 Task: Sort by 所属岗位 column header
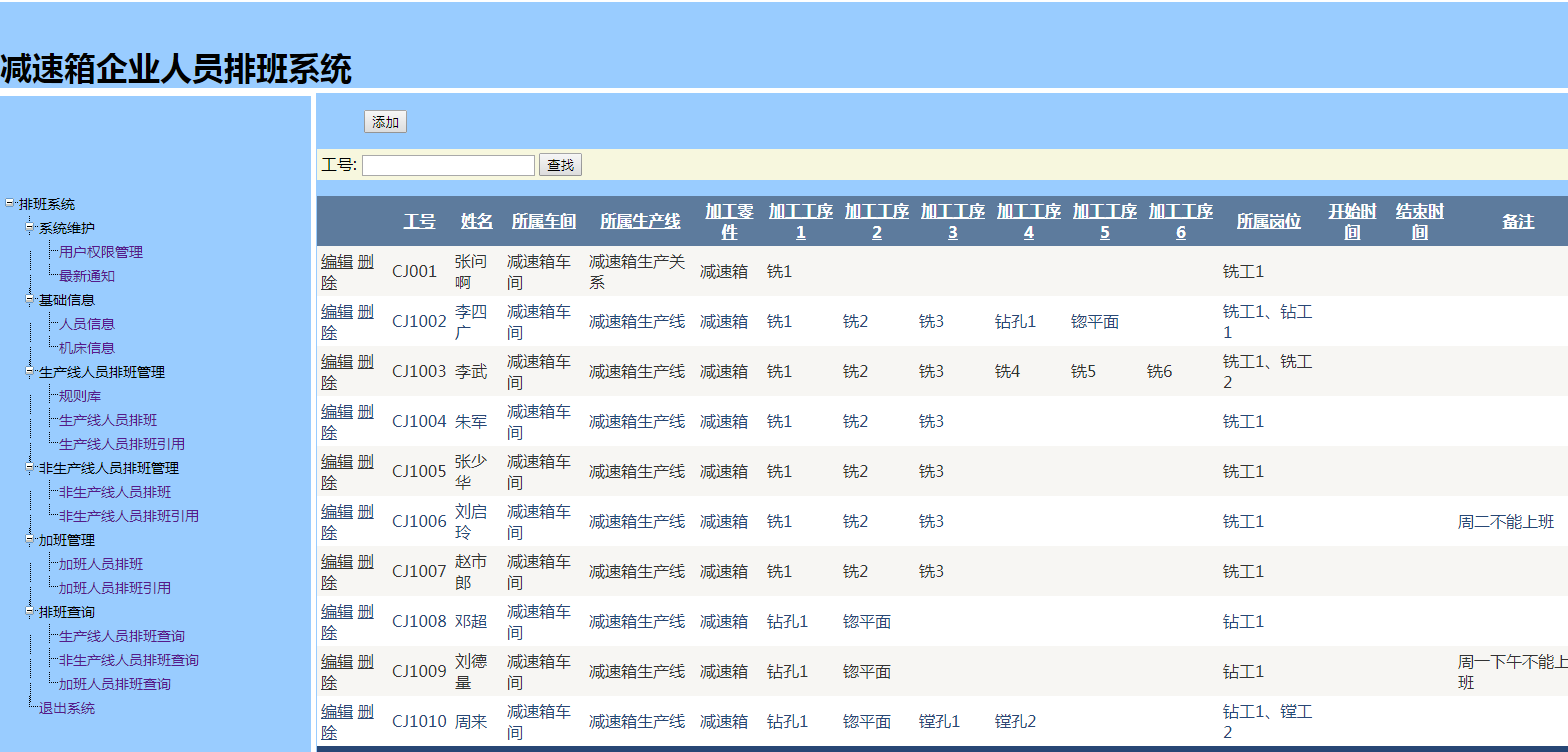(x=1268, y=221)
